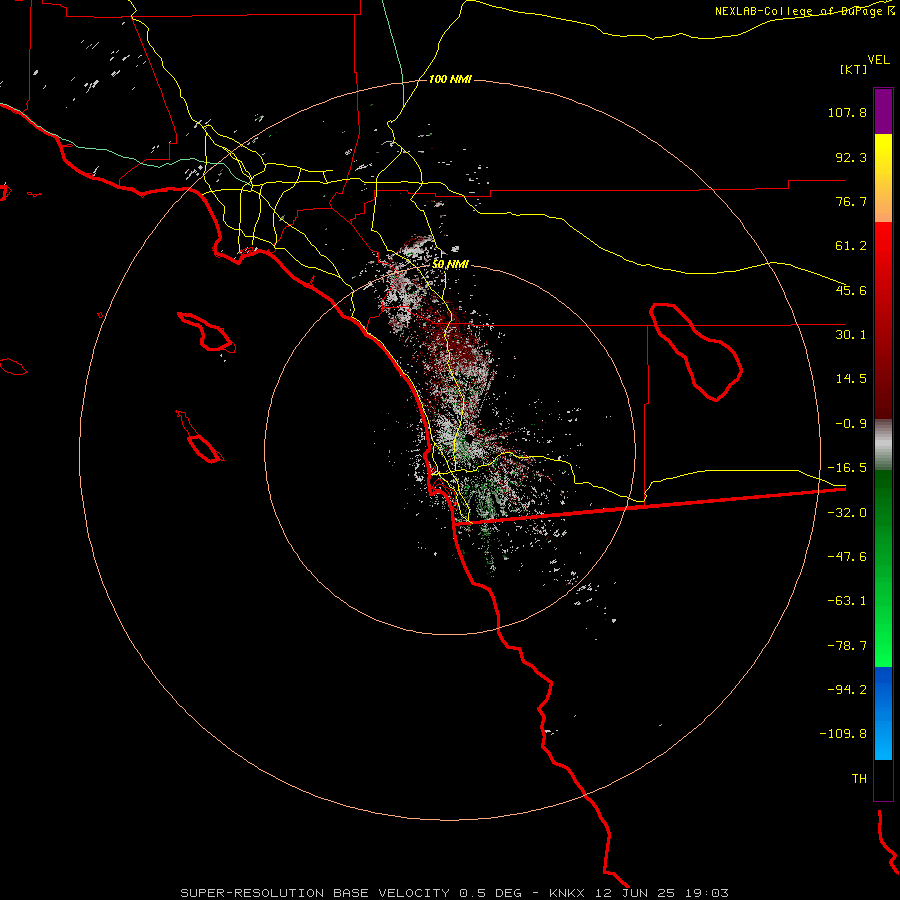Select the -78.7 scale value

point(847,646)
